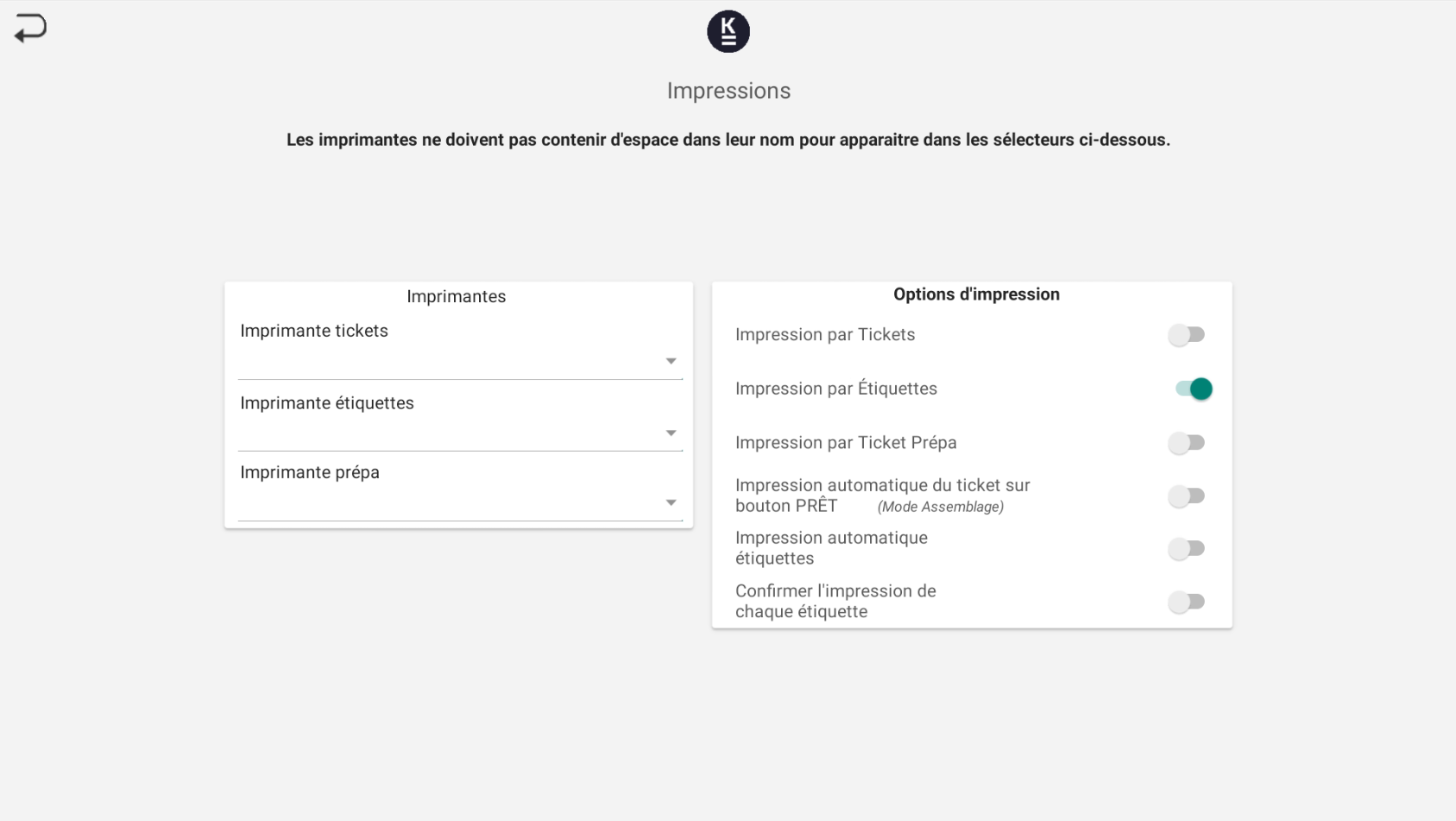This screenshot has width=1456, height=821.
Task: Click the back arrow icon
Action: pos(30,28)
